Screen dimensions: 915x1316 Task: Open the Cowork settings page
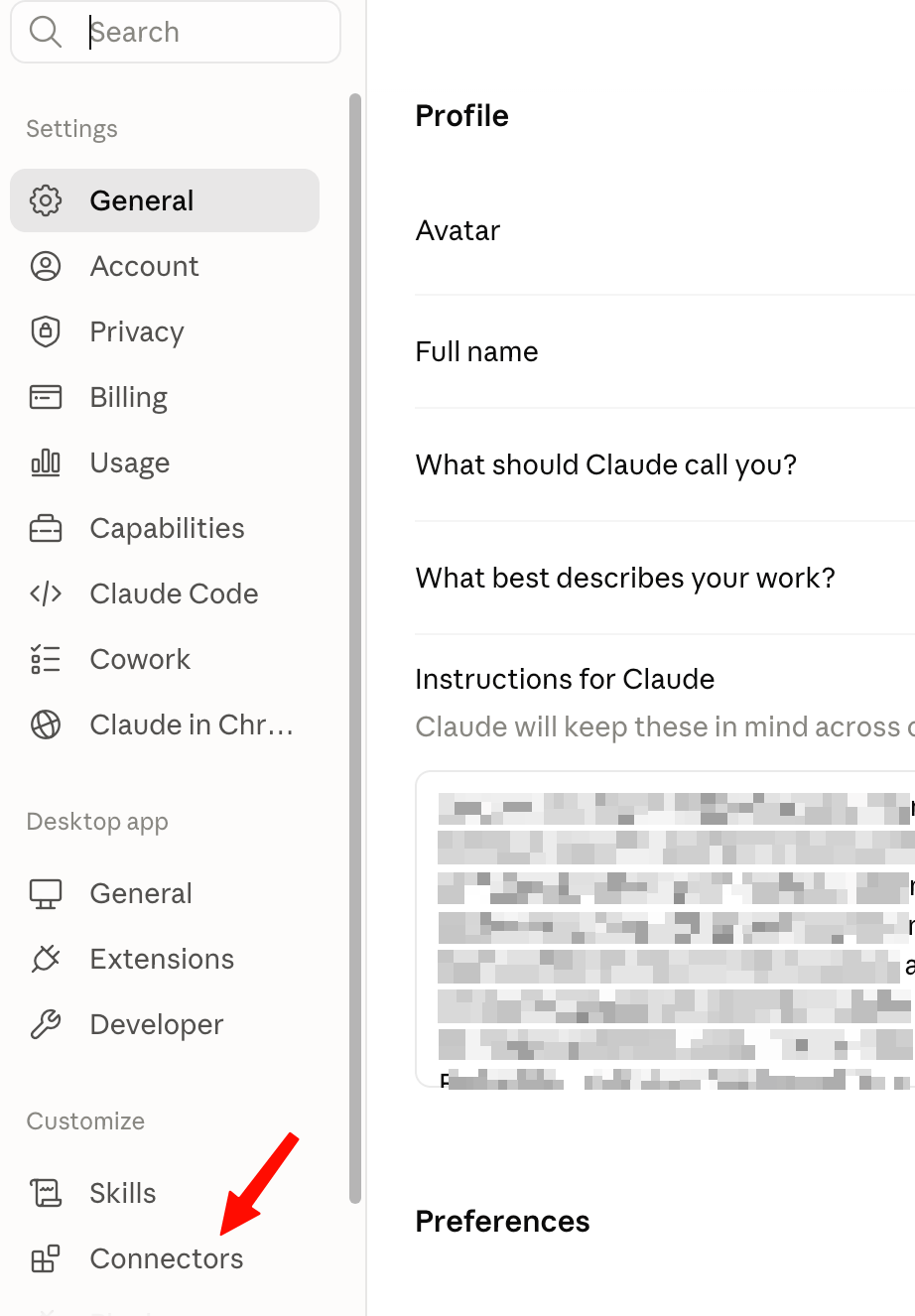tap(165, 659)
